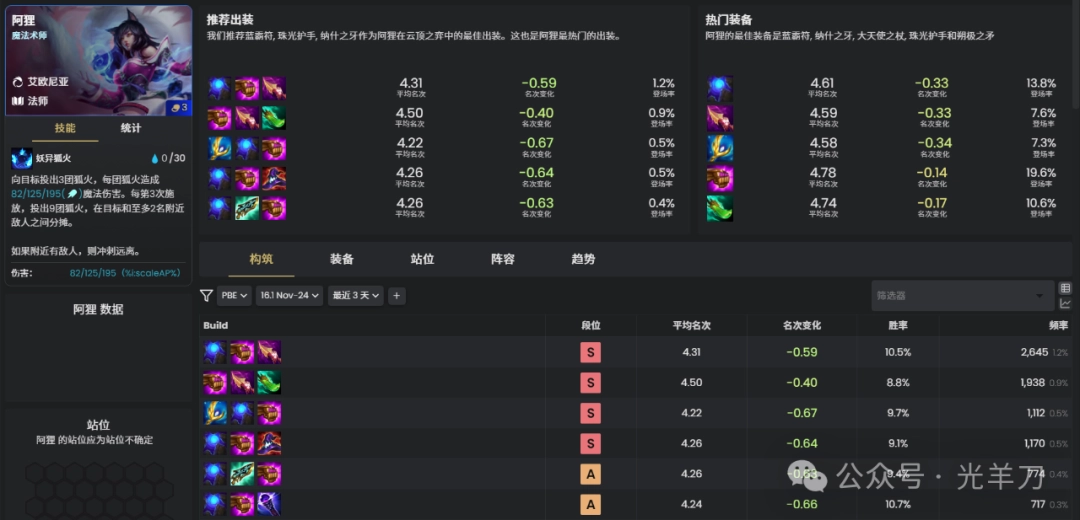Screen dimensions: 1080x520
Task: Sort by 平均名次 column header
Action: [691, 325]
